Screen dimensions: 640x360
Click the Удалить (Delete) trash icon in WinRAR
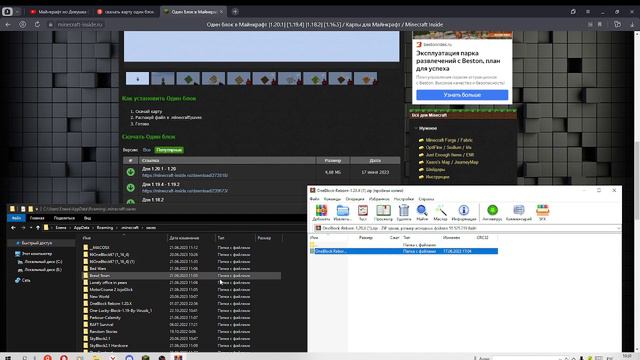coord(404,213)
